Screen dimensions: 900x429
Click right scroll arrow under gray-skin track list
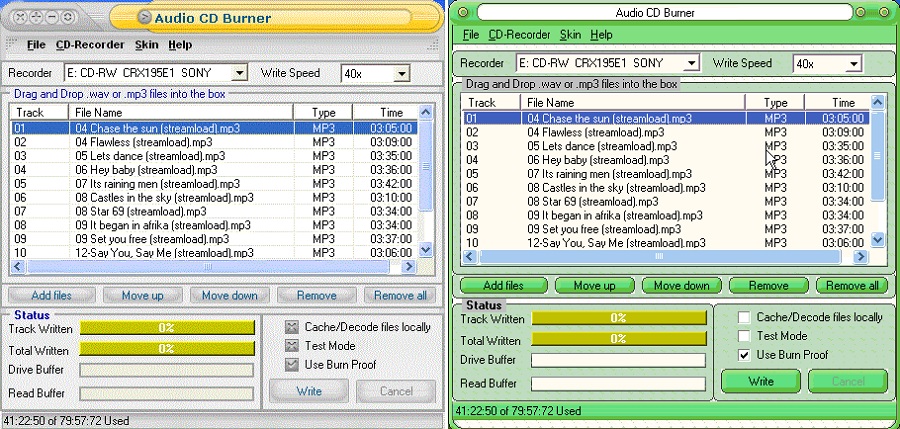point(409,268)
